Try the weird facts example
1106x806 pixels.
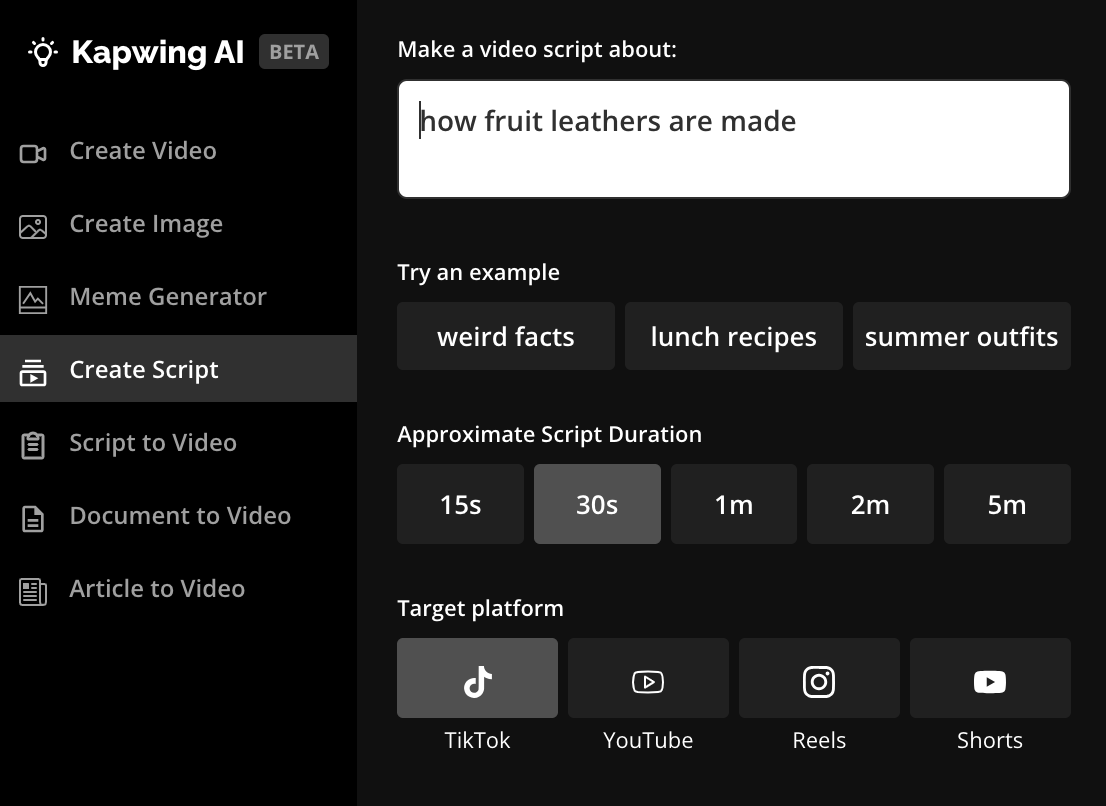pyautogui.click(x=505, y=336)
